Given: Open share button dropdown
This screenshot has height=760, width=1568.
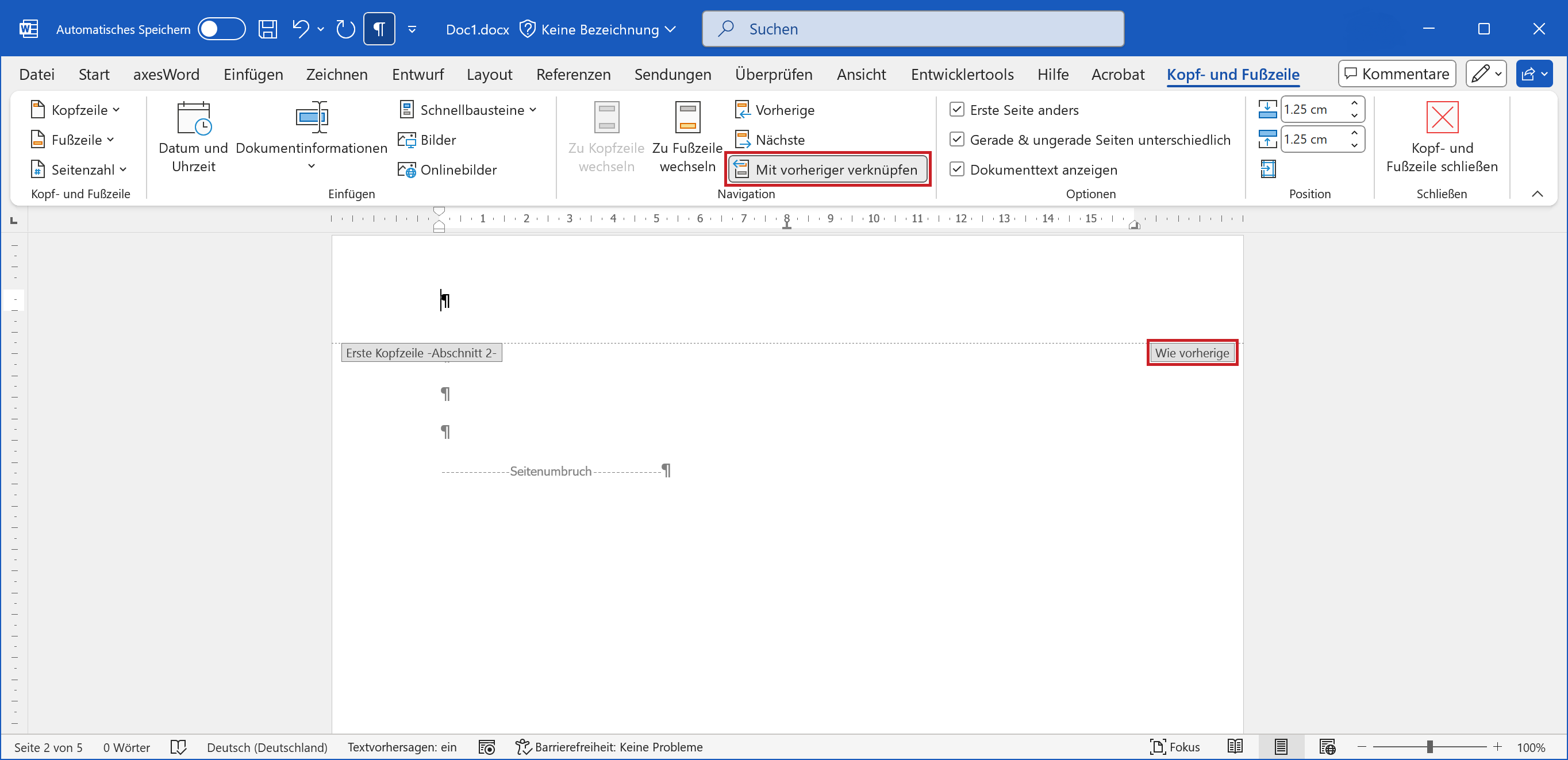Looking at the screenshot, I should 1544,74.
